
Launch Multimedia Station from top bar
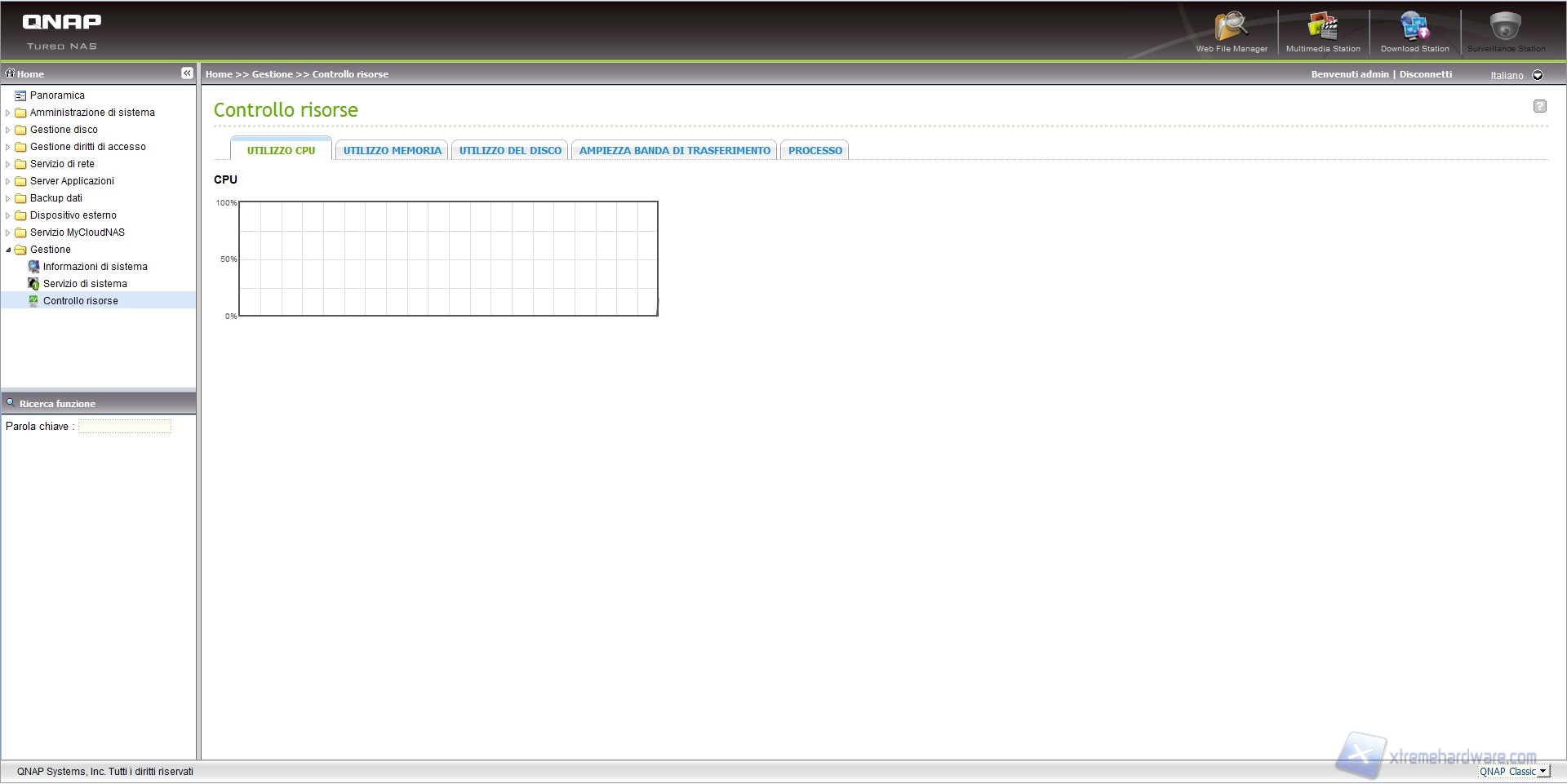click(1323, 27)
